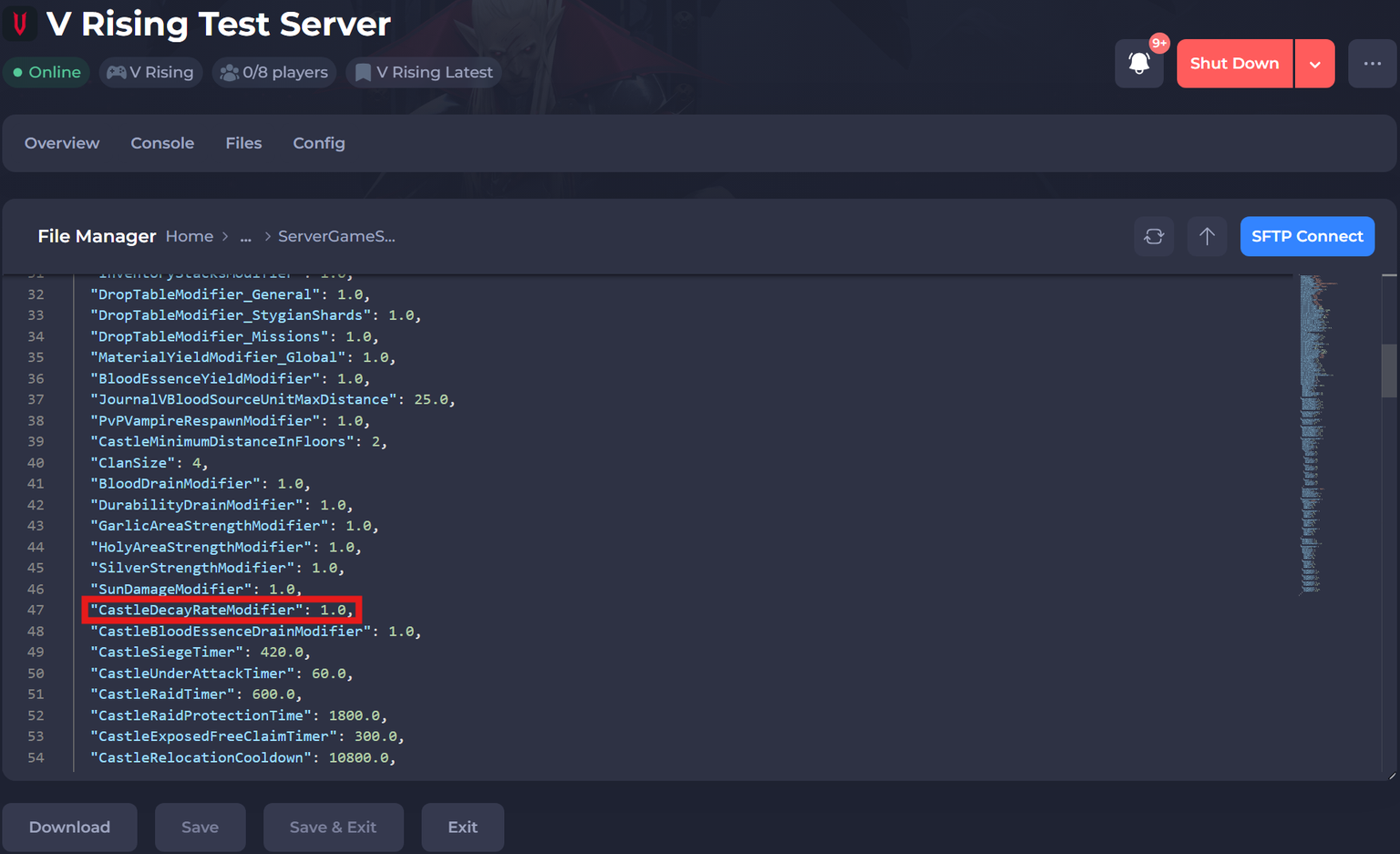Click the "HolyAreaStrengthModifier" line

(x=226, y=547)
